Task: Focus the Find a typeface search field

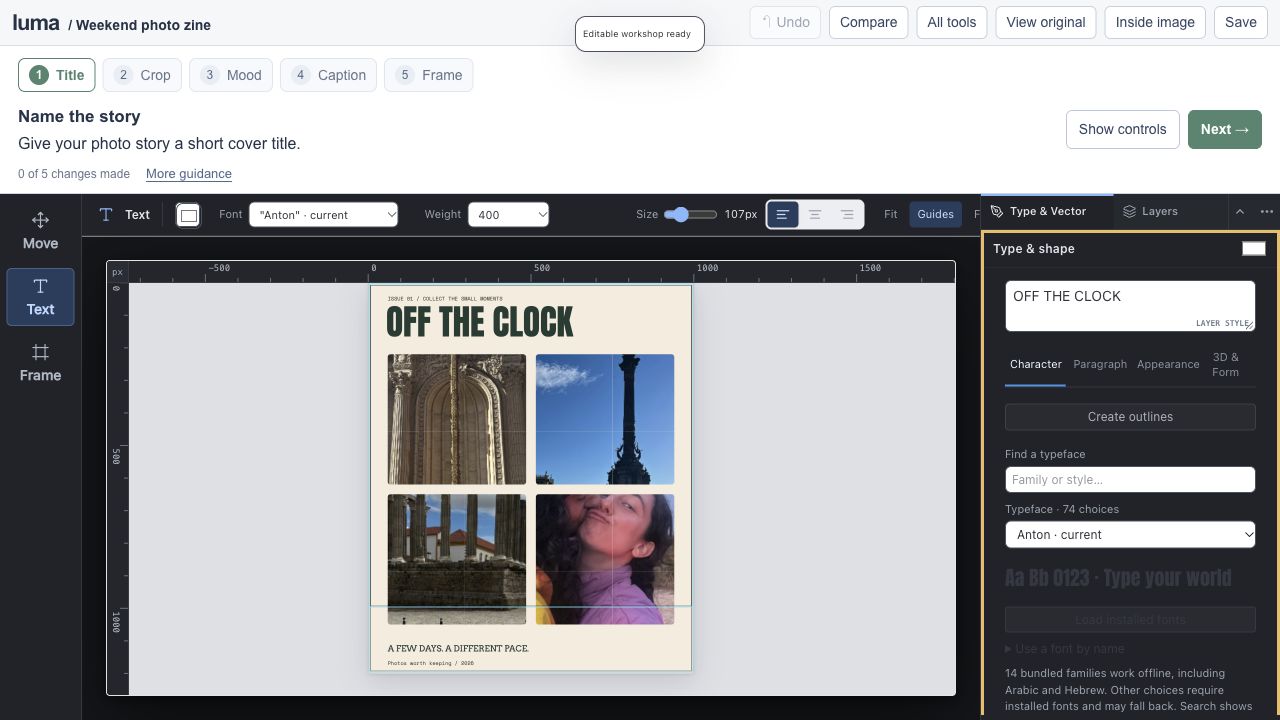Action: [x=1130, y=480]
